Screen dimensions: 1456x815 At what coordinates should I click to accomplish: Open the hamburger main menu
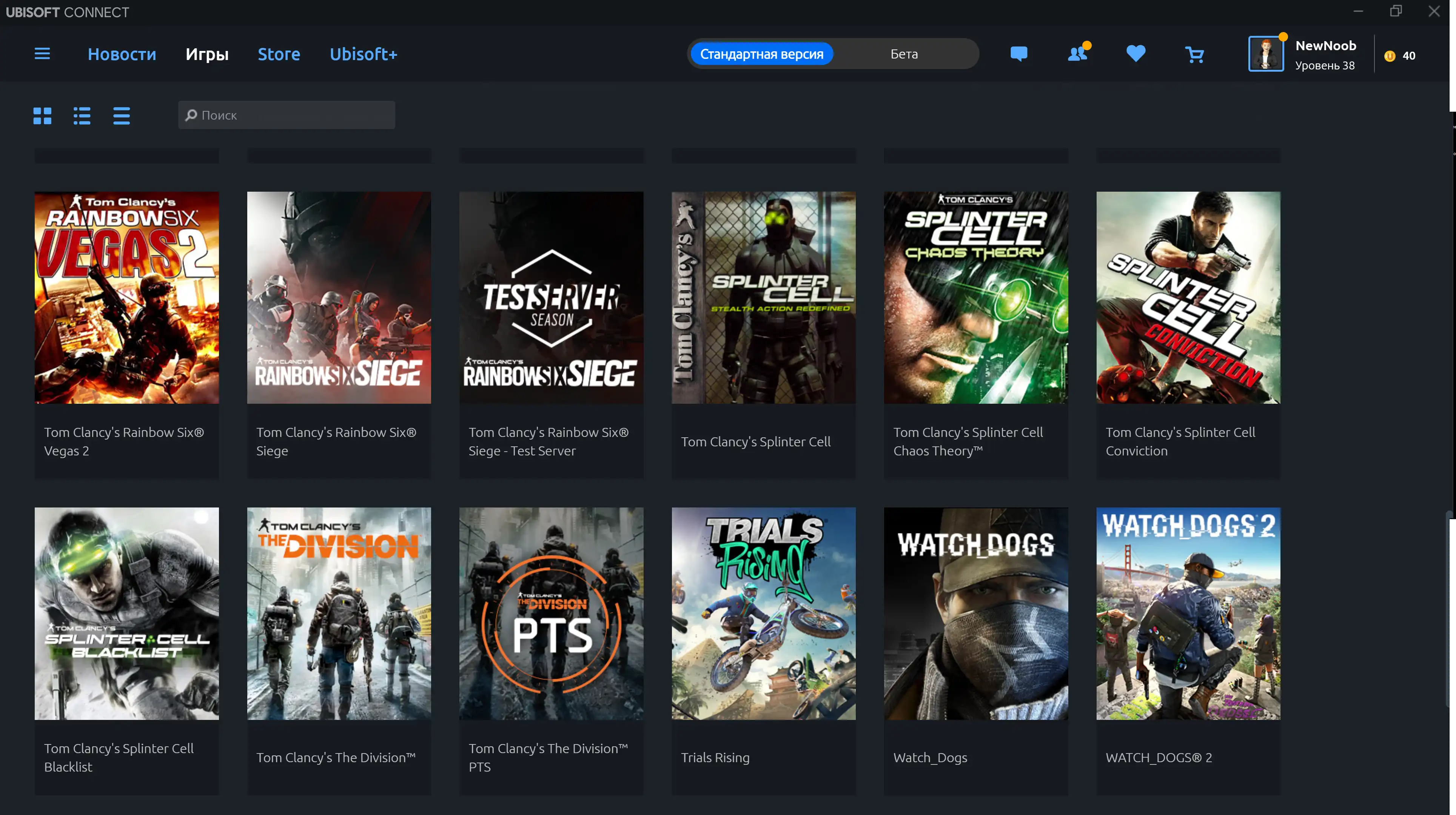click(x=42, y=54)
